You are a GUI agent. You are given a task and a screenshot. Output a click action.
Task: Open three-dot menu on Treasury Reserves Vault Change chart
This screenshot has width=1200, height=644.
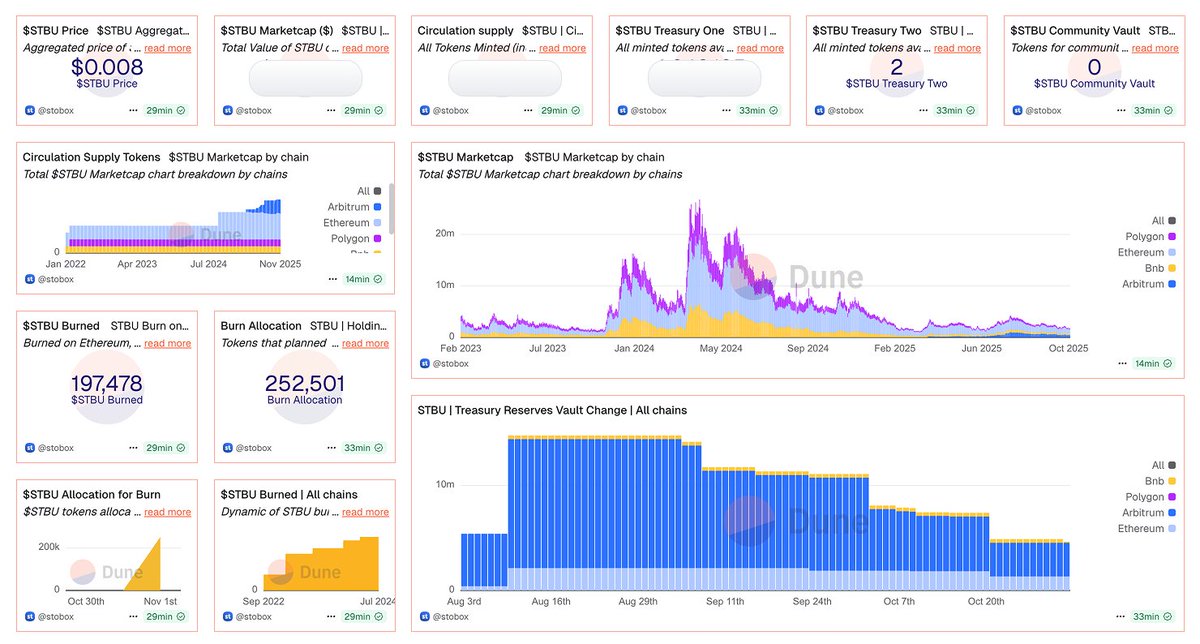1121,617
